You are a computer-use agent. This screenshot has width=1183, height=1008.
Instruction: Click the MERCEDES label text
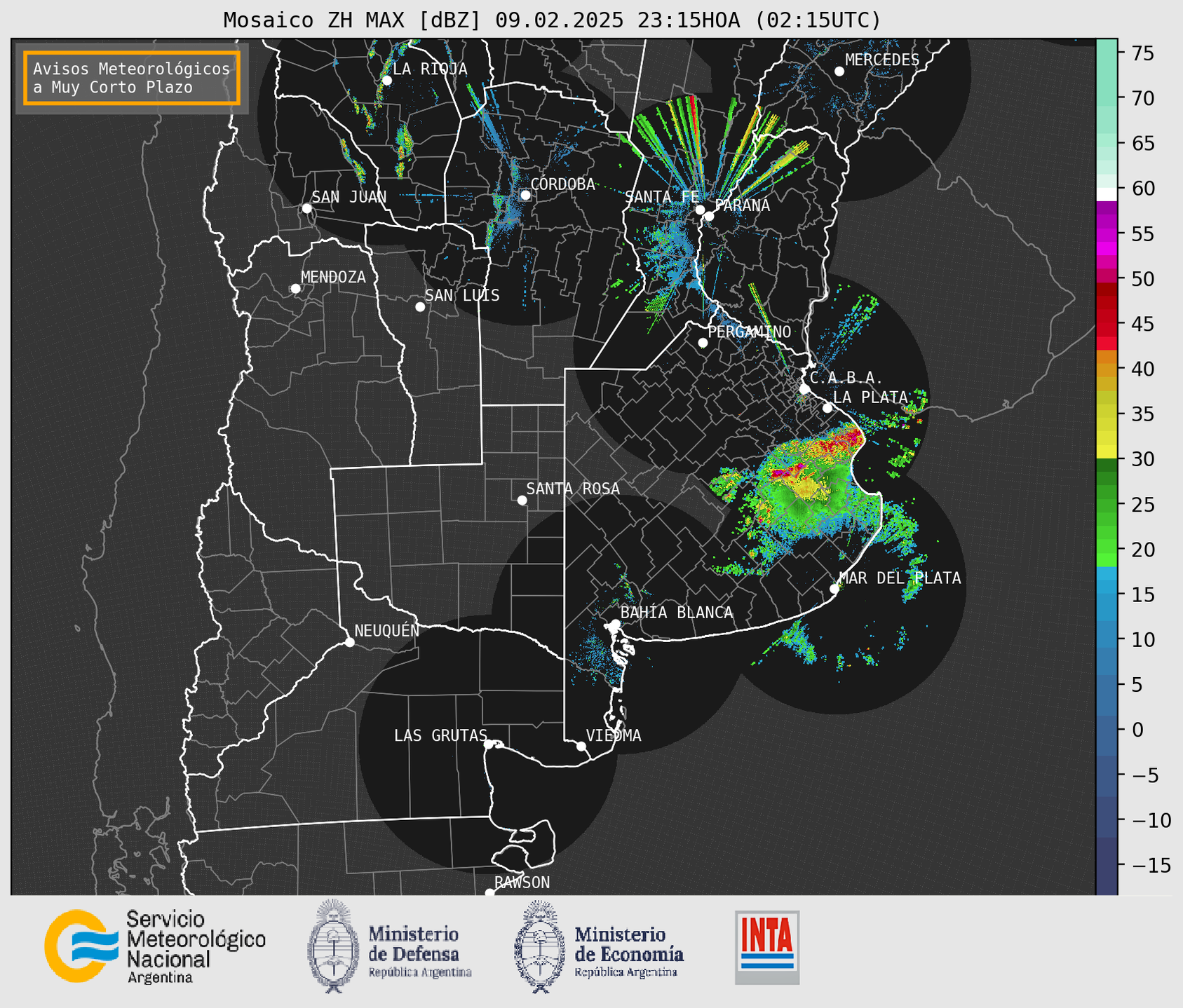pos(882,60)
